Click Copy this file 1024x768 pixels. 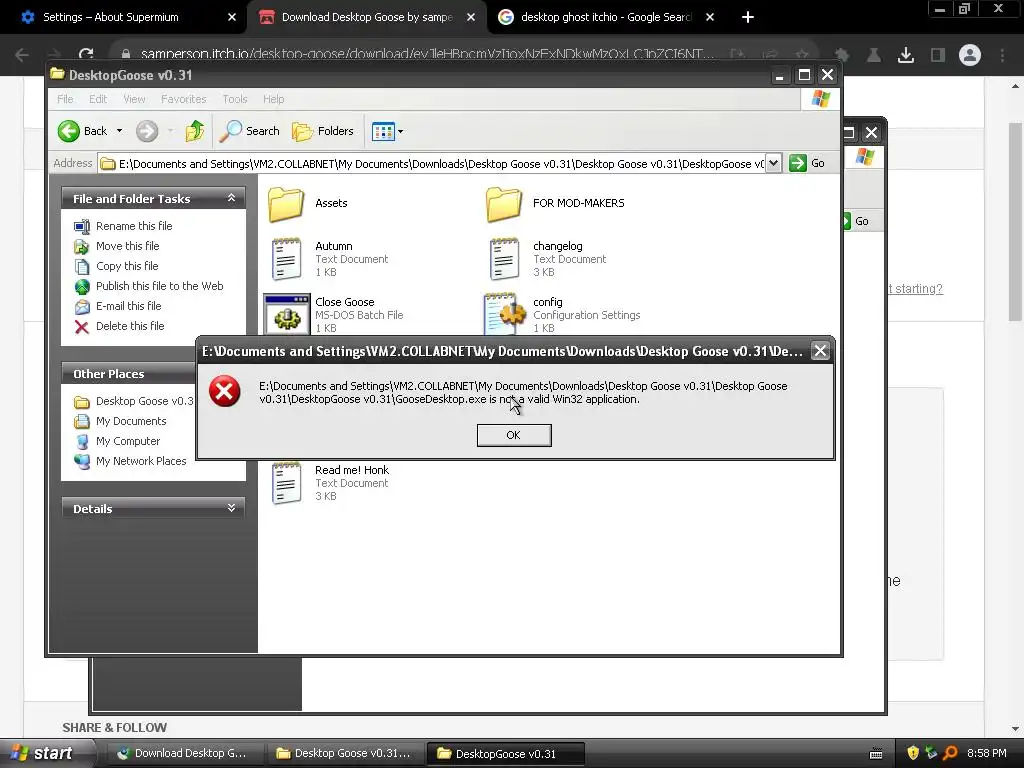(127, 266)
